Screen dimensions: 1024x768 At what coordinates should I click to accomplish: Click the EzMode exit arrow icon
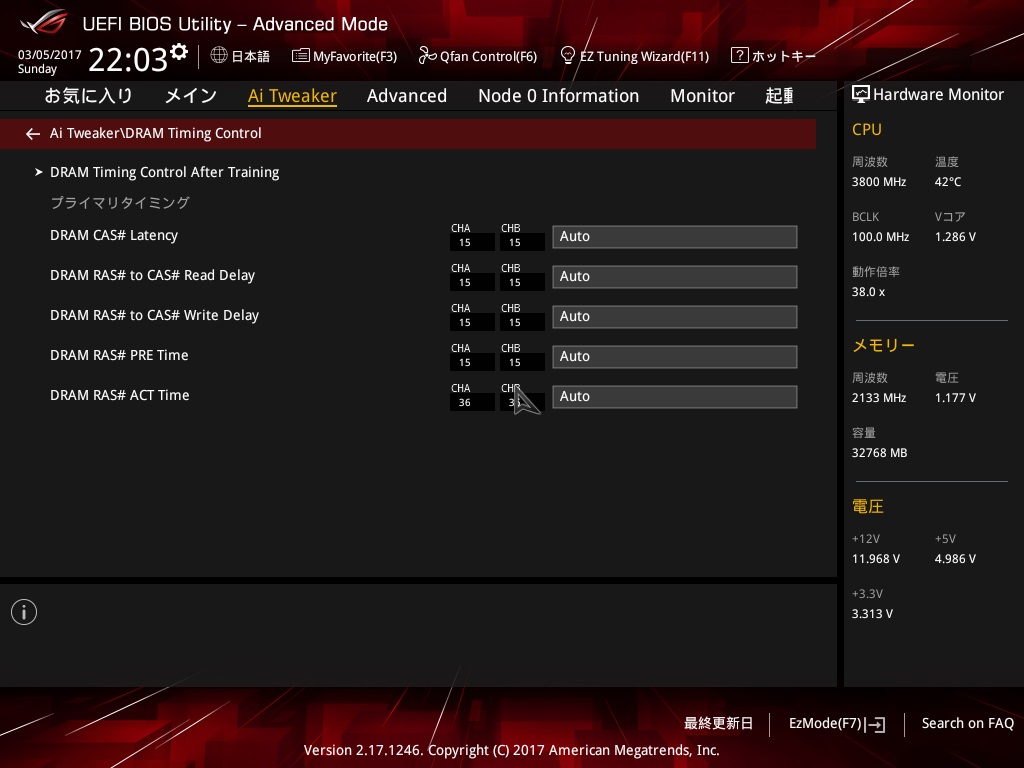[x=875, y=724]
